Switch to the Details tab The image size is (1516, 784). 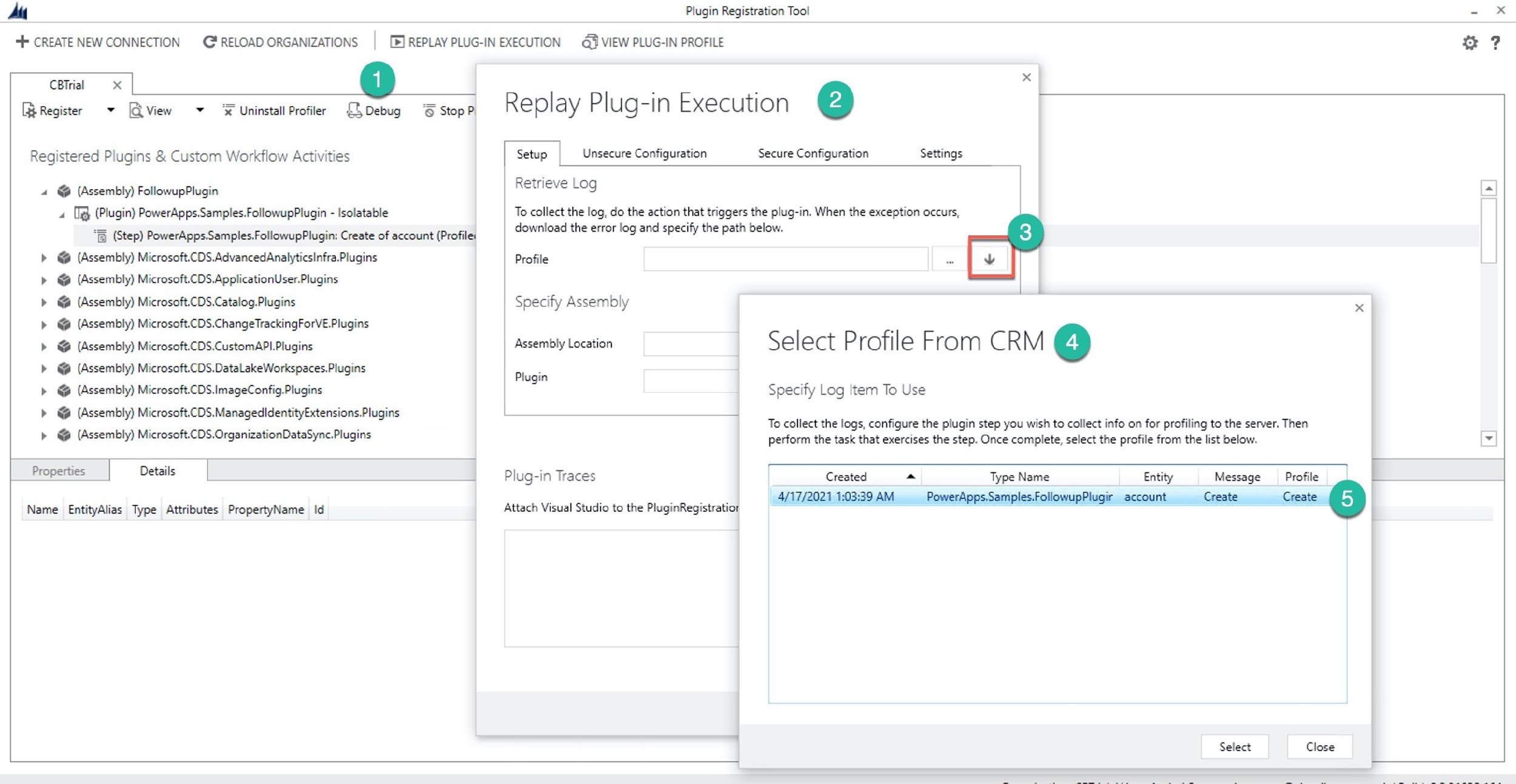pyautogui.click(x=158, y=471)
